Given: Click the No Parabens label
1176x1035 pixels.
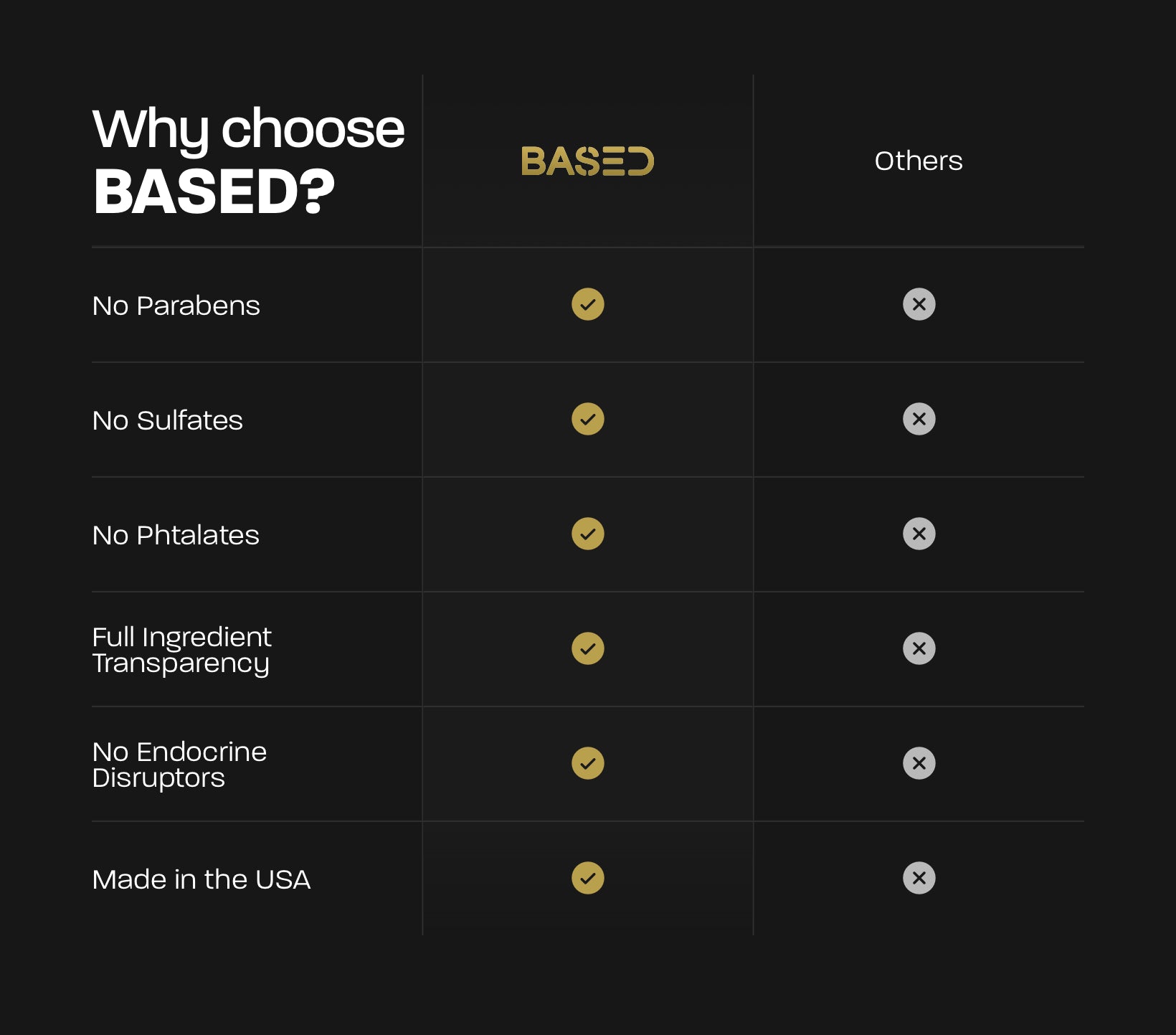Looking at the screenshot, I should pos(176,306).
